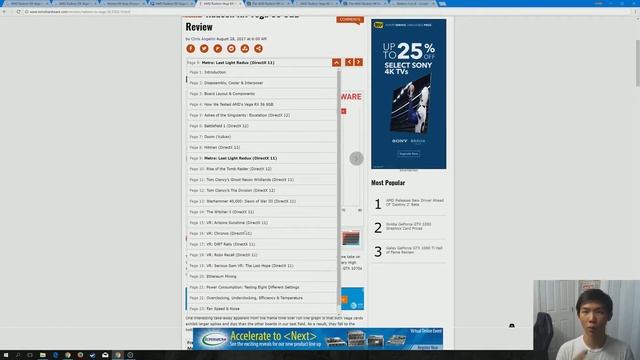Switch to the last browser tab
The width and height of the screenshot is (640, 360).
[x=413, y=3]
